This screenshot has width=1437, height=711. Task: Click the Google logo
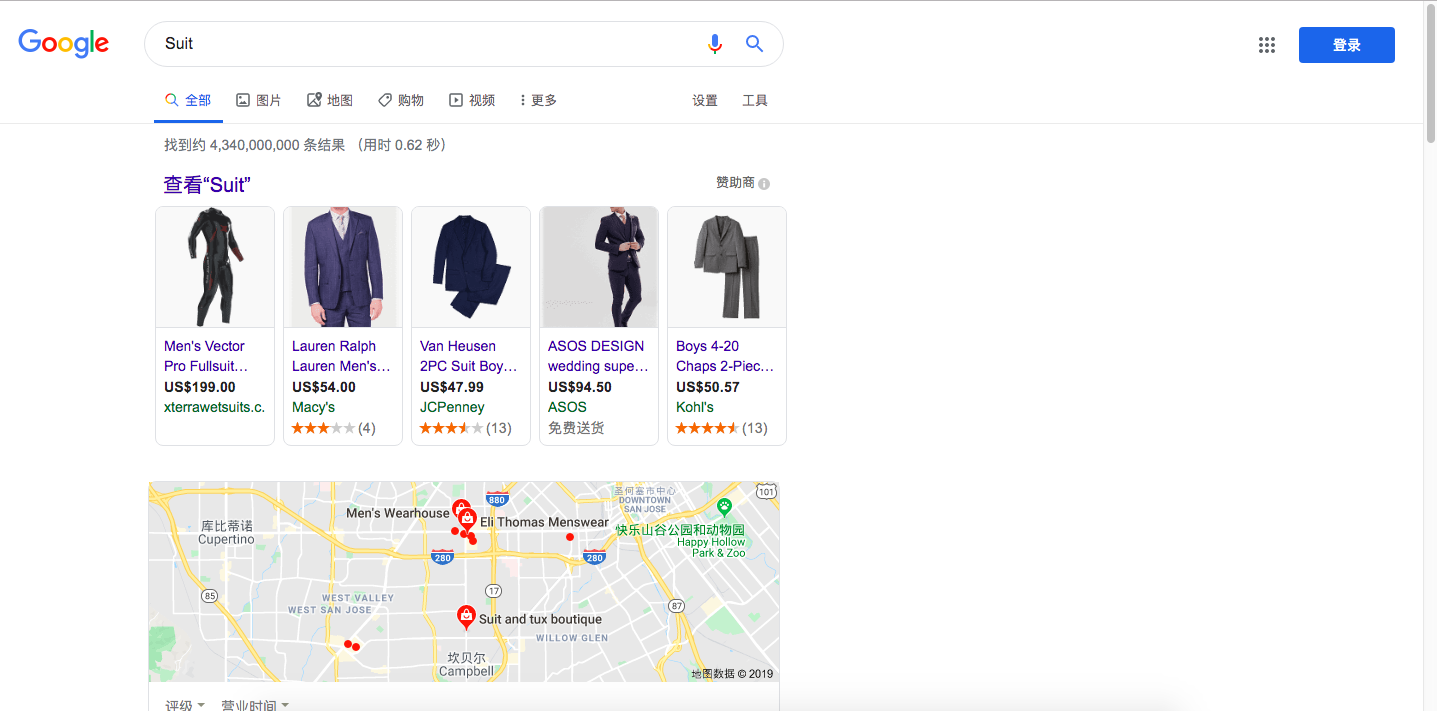click(64, 43)
